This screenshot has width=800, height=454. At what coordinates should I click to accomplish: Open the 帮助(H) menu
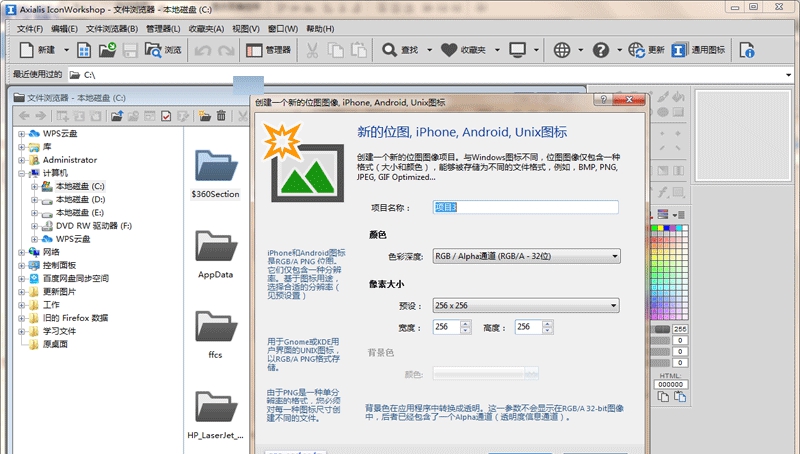click(x=320, y=29)
